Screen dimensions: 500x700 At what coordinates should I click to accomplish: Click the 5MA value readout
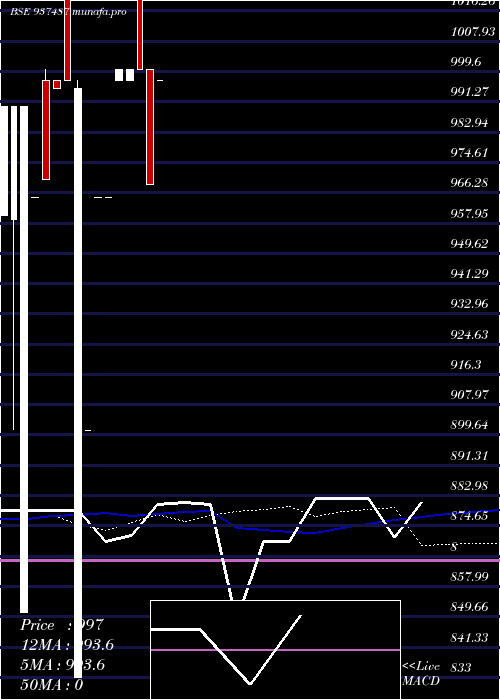tap(62, 665)
